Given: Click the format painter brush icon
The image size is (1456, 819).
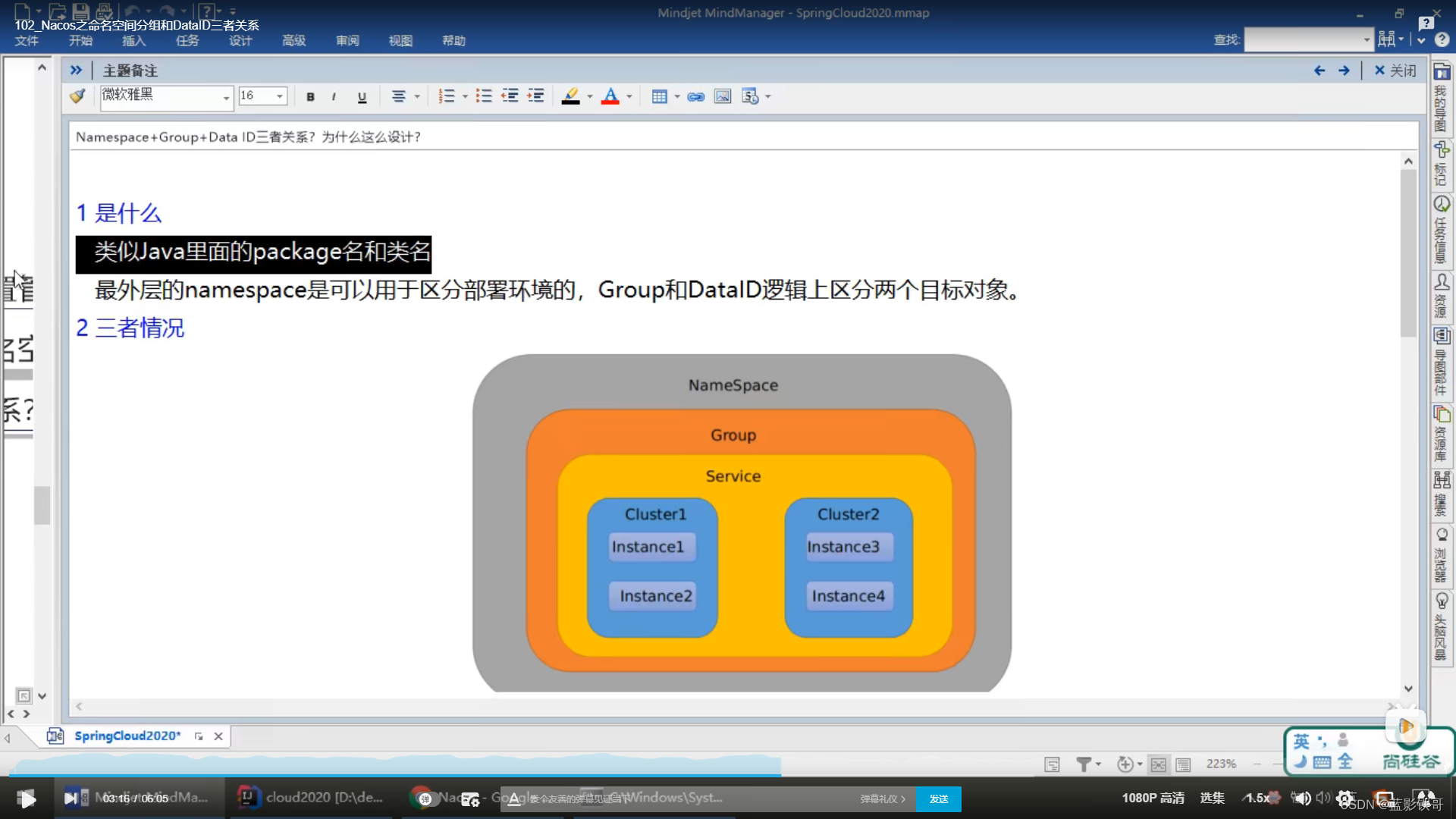Looking at the screenshot, I should pos(77,96).
